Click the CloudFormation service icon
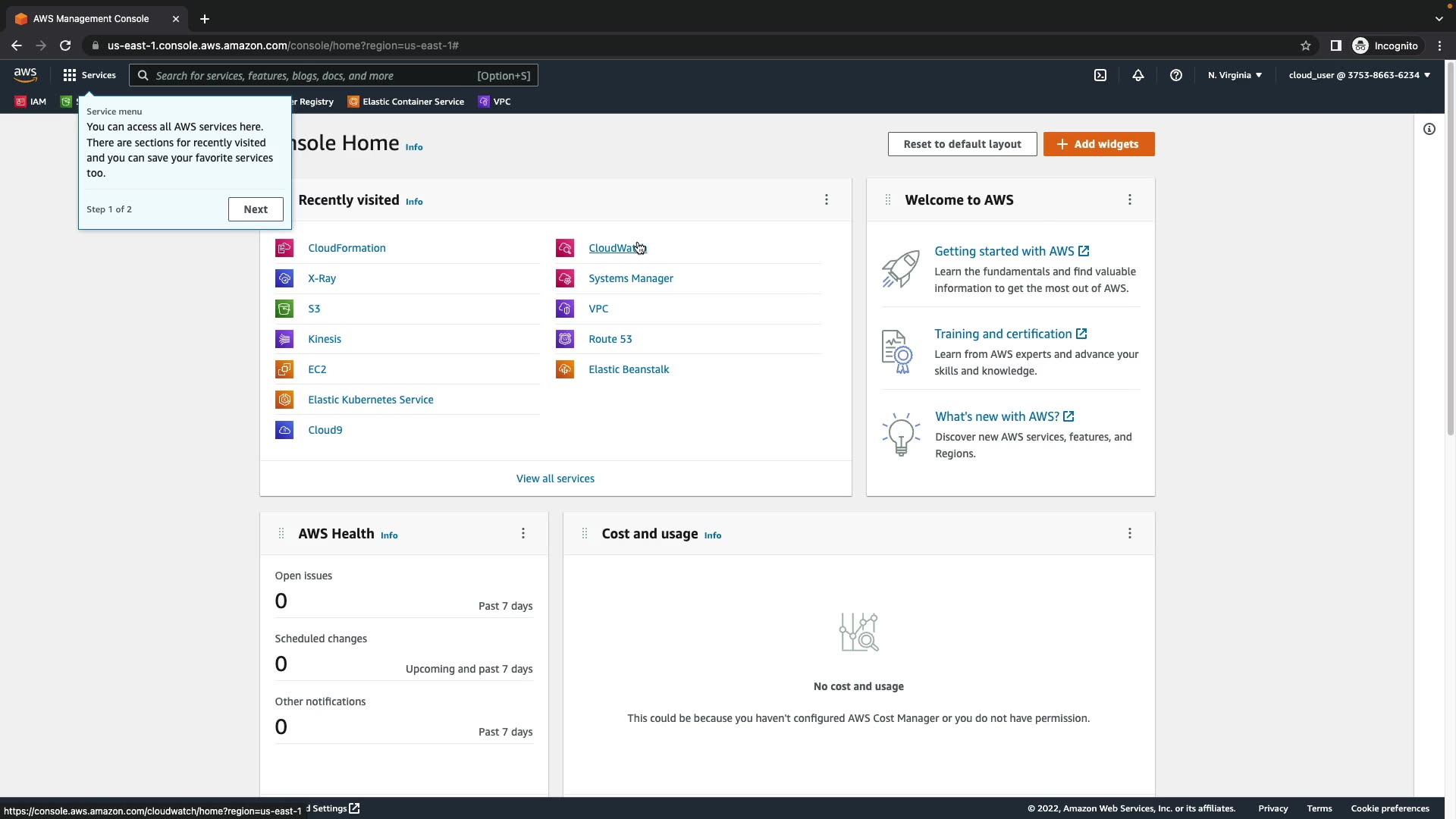 [284, 248]
